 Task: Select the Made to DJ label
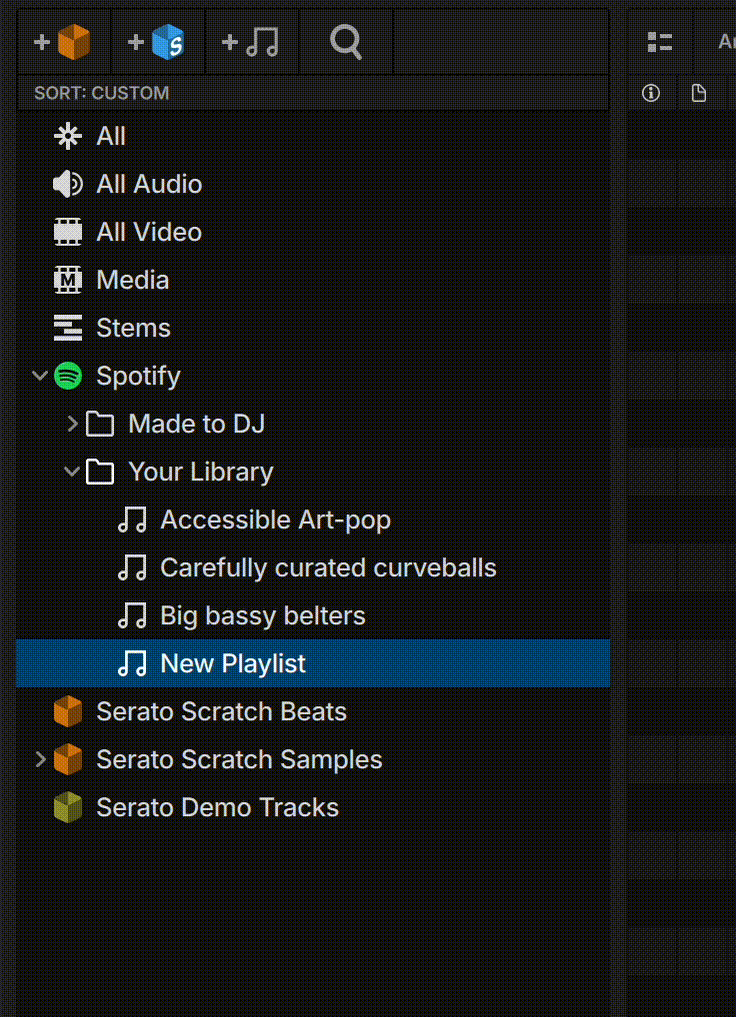(196, 424)
